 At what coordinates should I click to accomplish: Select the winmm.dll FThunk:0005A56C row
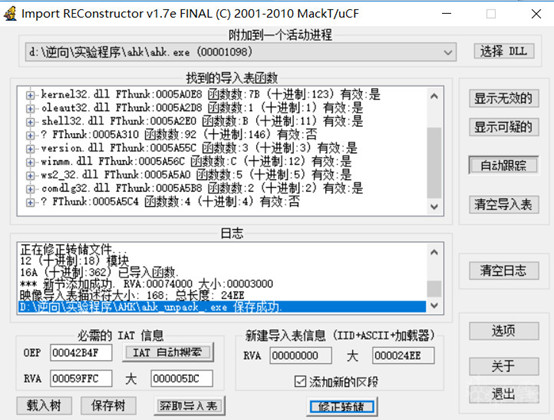point(196,162)
